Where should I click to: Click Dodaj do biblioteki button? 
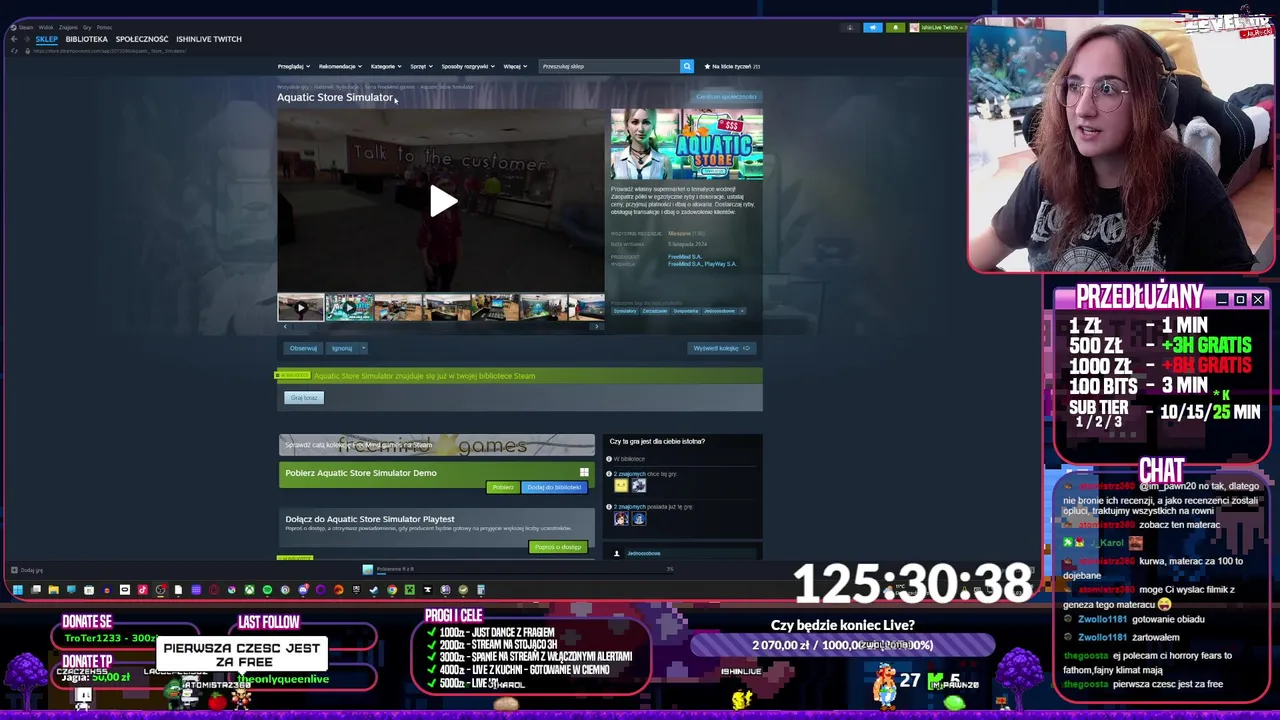(554, 487)
